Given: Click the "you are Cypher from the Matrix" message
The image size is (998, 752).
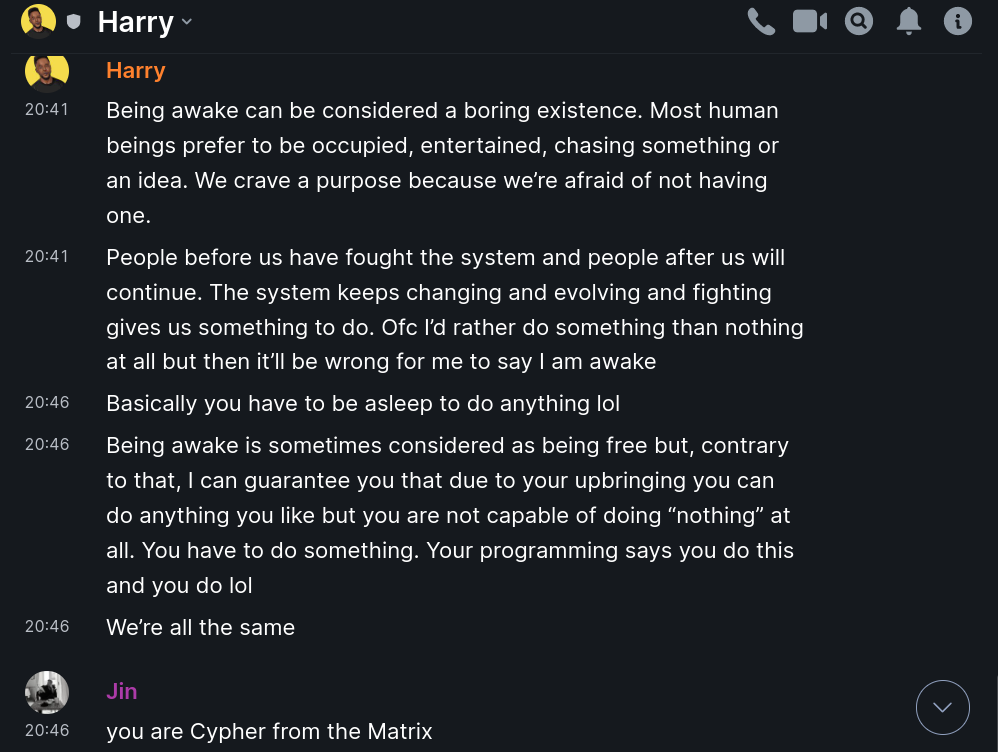Looking at the screenshot, I should point(269,731).
